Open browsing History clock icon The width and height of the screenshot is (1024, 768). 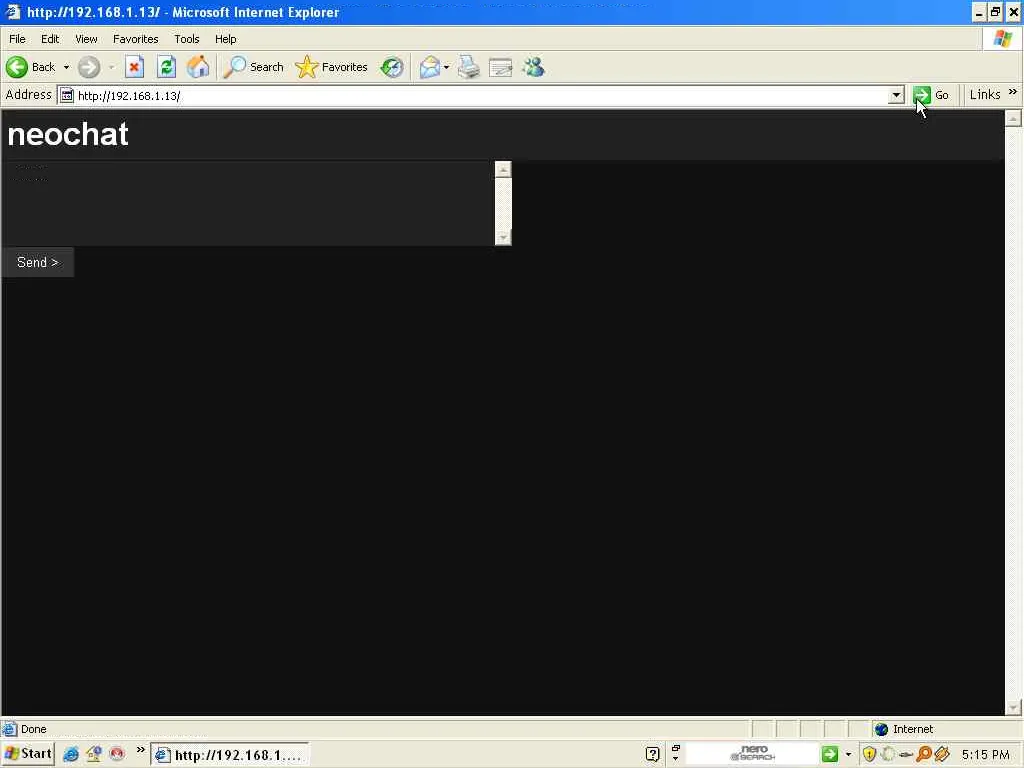(x=392, y=67)
